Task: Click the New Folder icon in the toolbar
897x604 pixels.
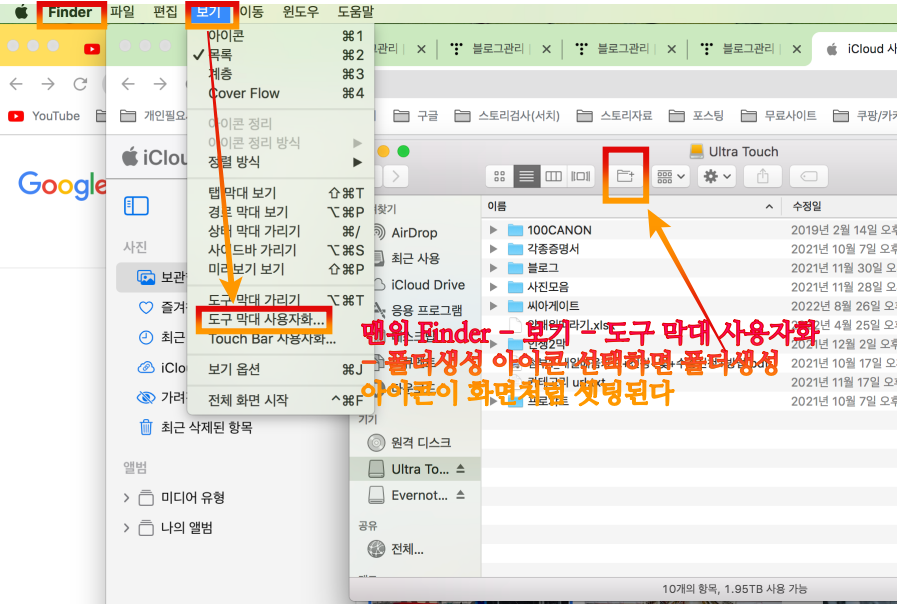Action: pyautogui.click(x=627, y=175)
